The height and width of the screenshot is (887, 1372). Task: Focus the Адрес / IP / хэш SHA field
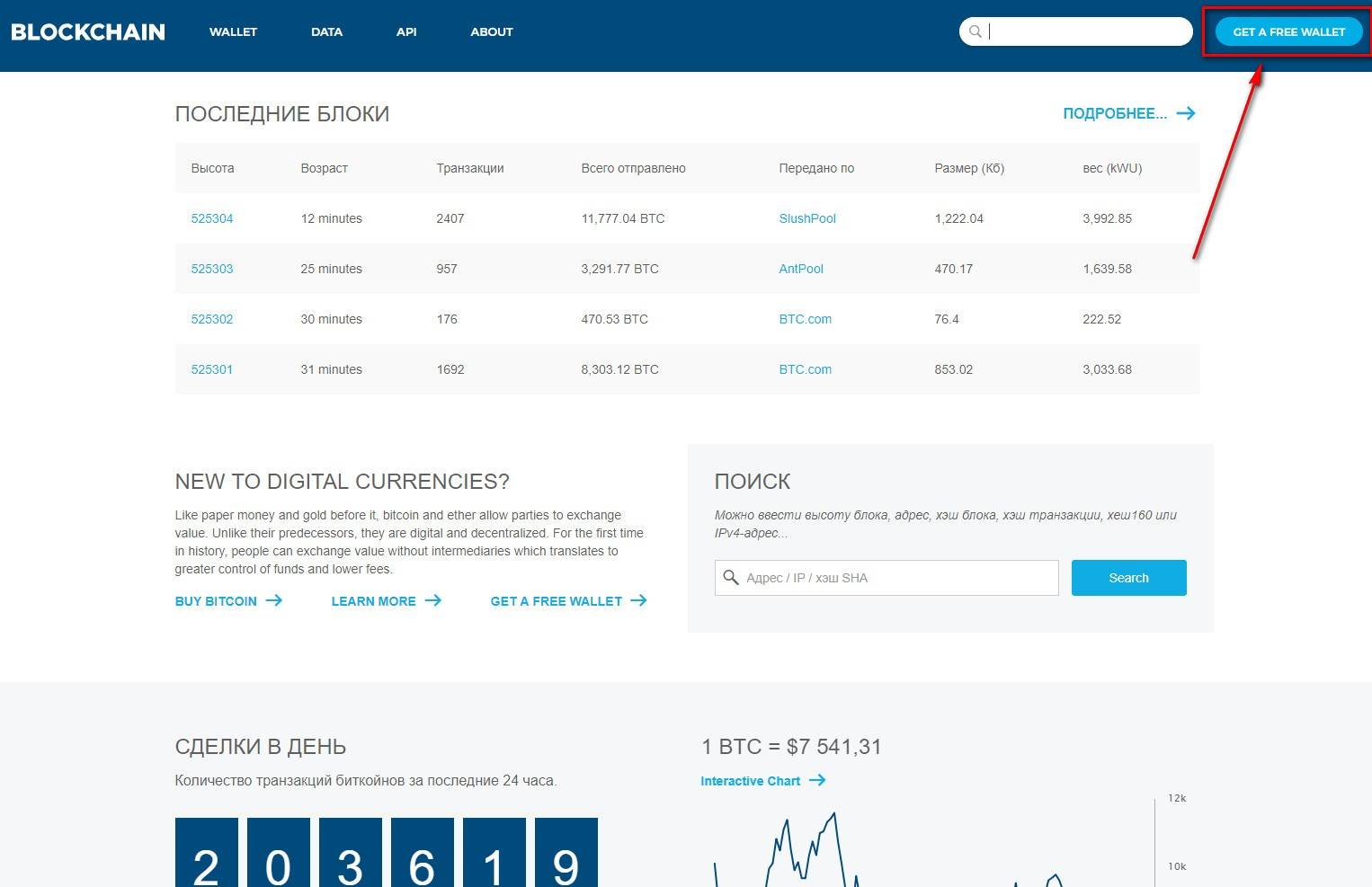tap(886, 578)
